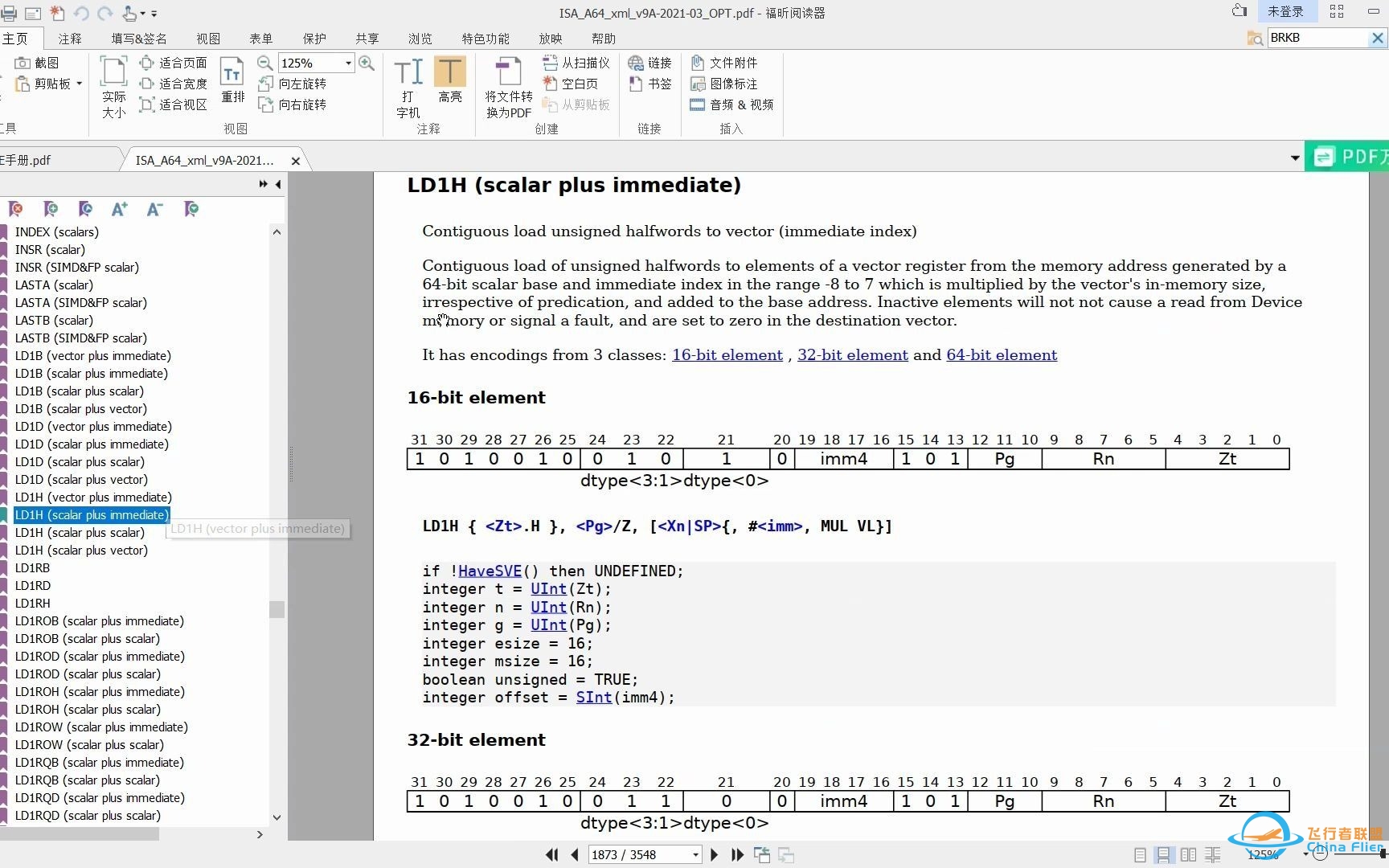Increase bookmark font size with A+ icon
The width and height of the screenshot is (1389, 868).
120,209
